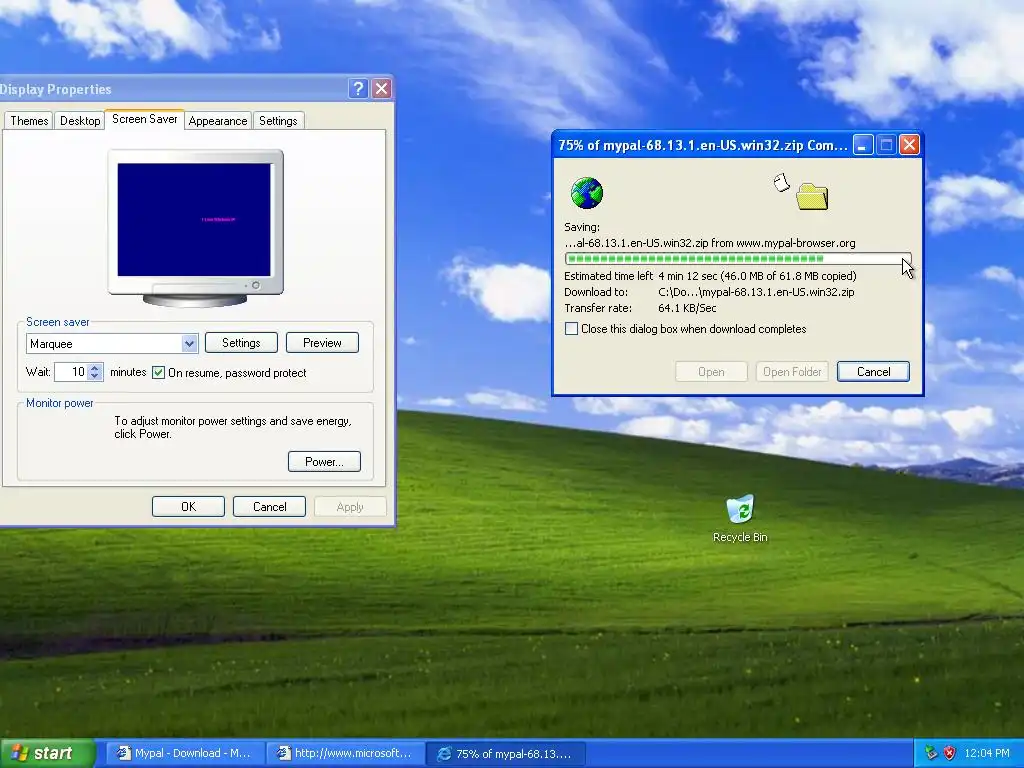Viewport: 1024px width, 768px height.
Task: Switch to the Desktop tab
Action: click(x=80, y=121)
